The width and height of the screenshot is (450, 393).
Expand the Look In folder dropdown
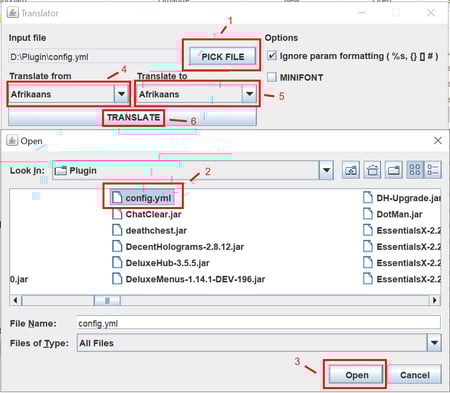click(x=326, y=170)
